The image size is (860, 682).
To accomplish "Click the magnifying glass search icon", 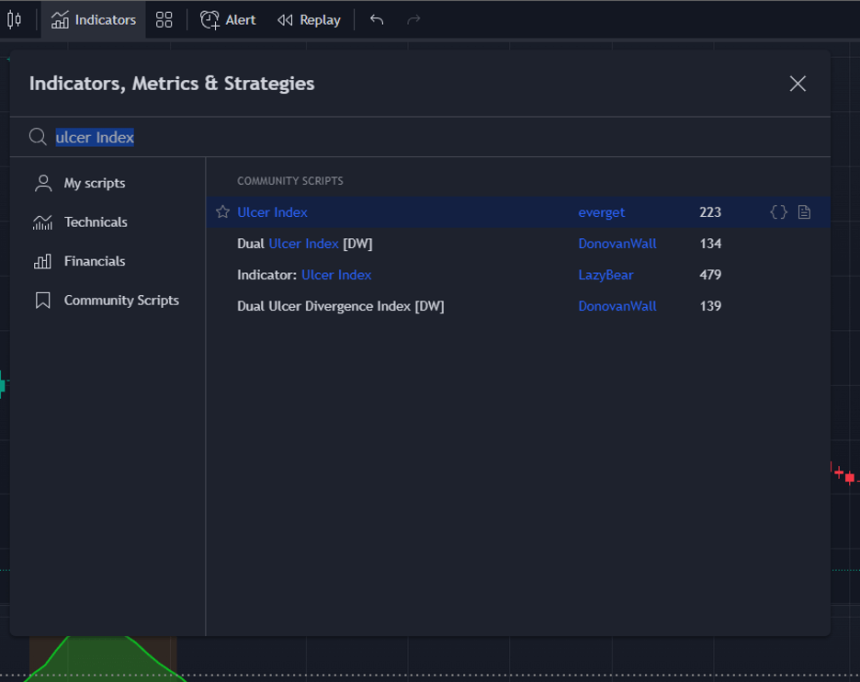I will 38,137.
